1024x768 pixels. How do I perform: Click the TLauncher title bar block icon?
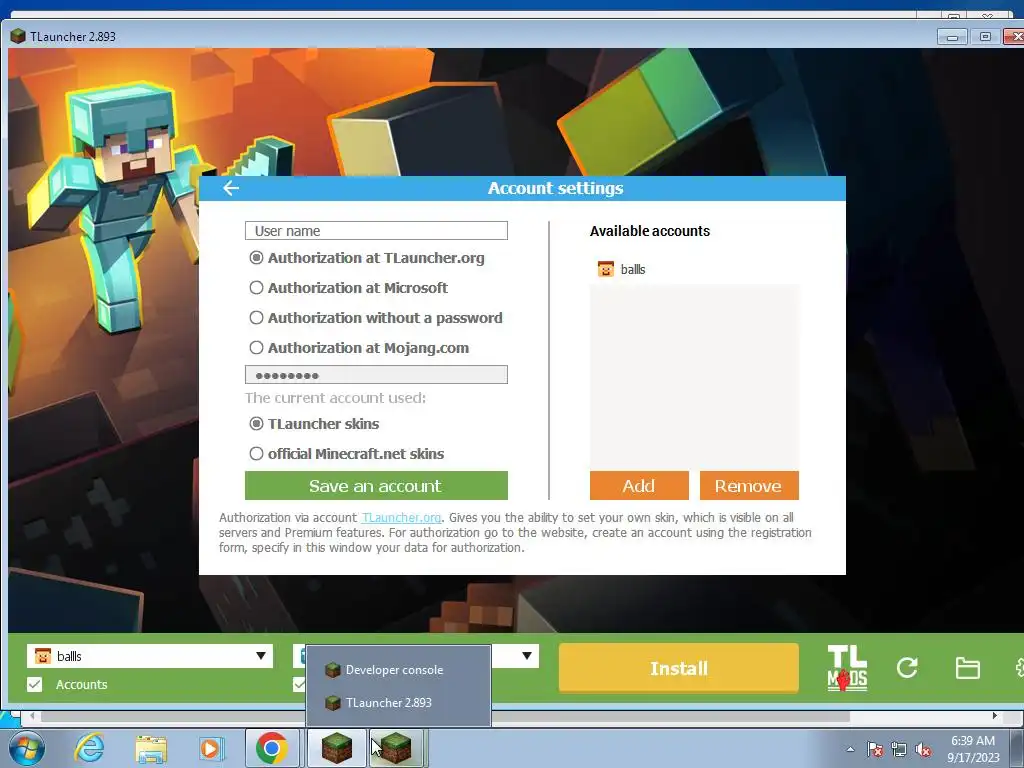tap(18, 36)
